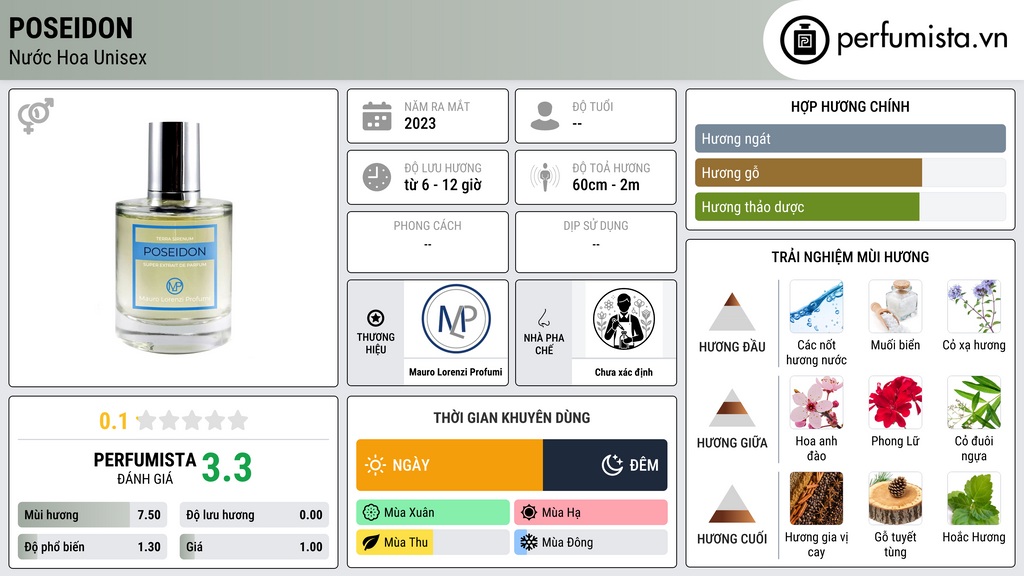This screenshot has height=576, width=1024.
Task: Click the Mùa Xuân season tag
Action: pos(433,513)
